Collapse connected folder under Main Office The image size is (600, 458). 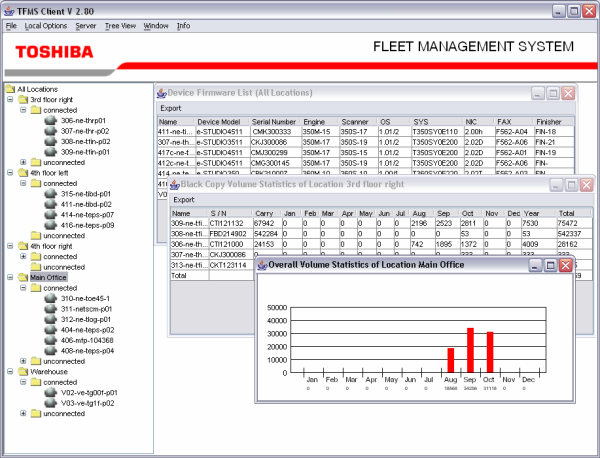click(x=23, y=288)
